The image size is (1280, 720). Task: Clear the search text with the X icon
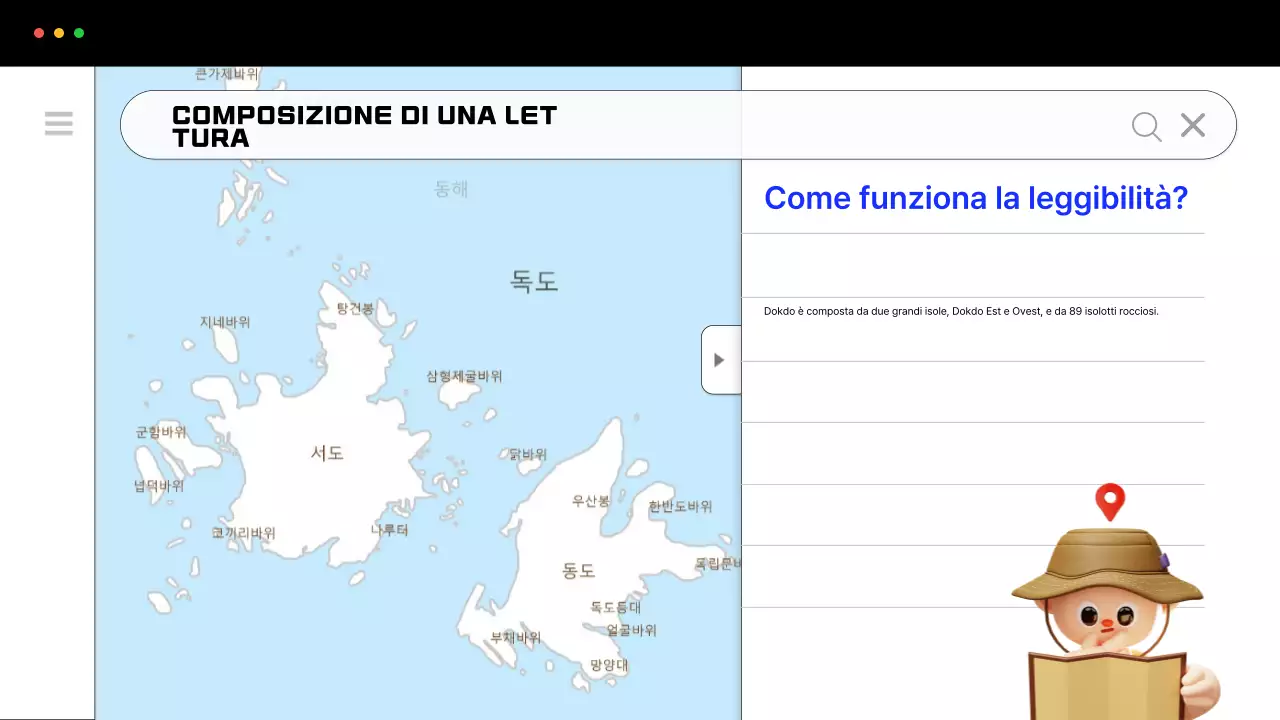(1192, 125)
